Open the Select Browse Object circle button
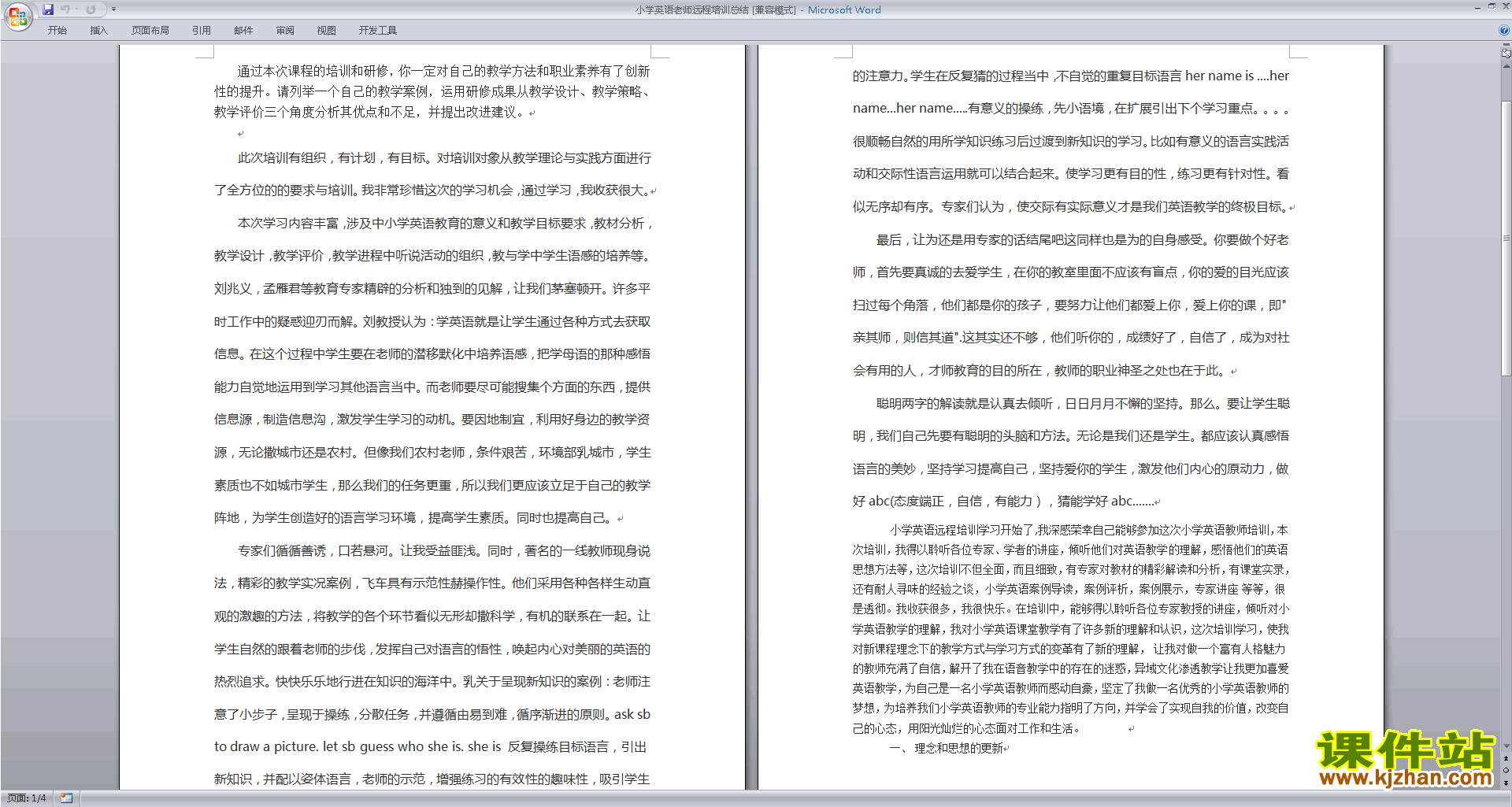 1506,771
